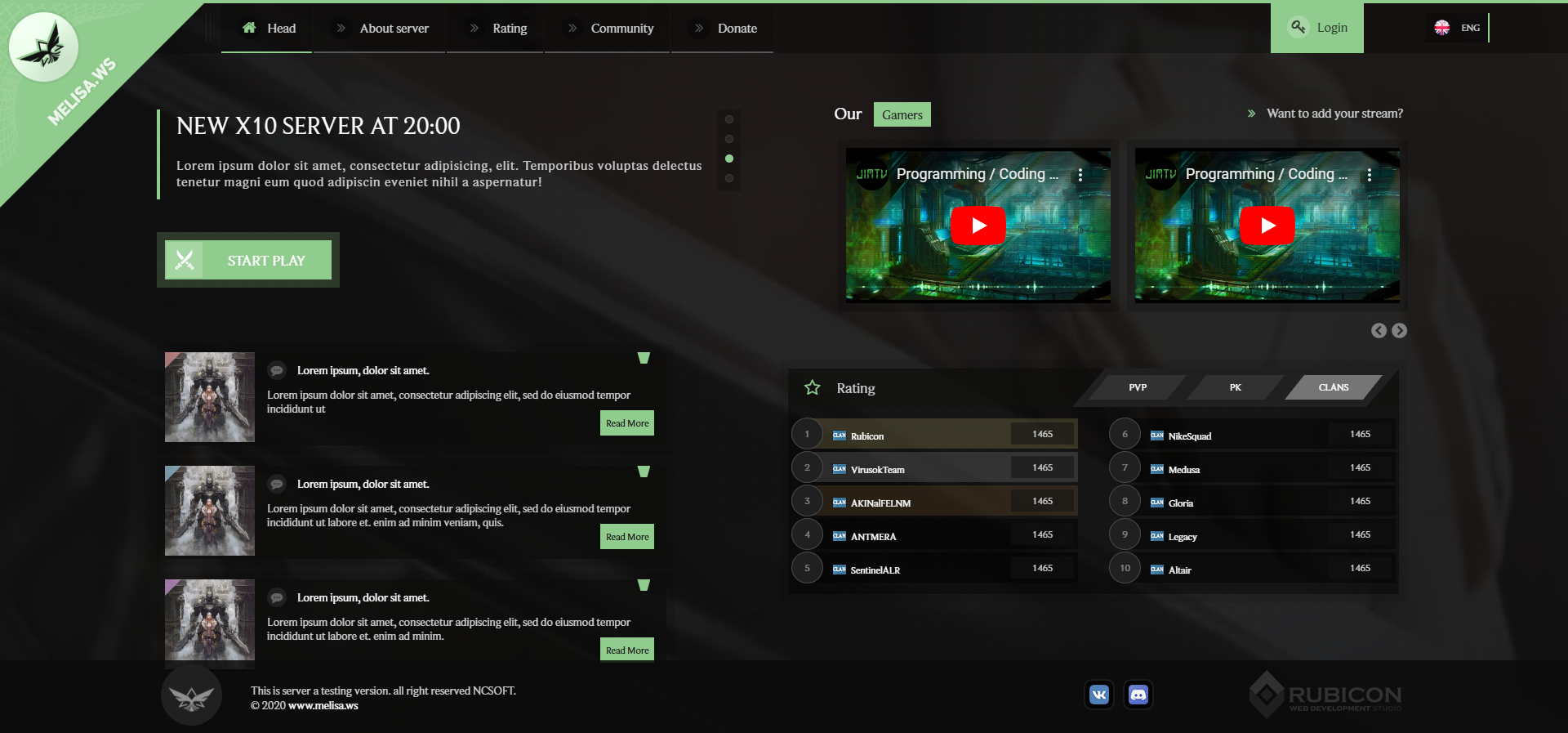Image resolution: width=1568 pixels, height=733 pixels.
Task: Click the next stream arrow icon
Action: pyautogui.click(x=1399, y=330)
